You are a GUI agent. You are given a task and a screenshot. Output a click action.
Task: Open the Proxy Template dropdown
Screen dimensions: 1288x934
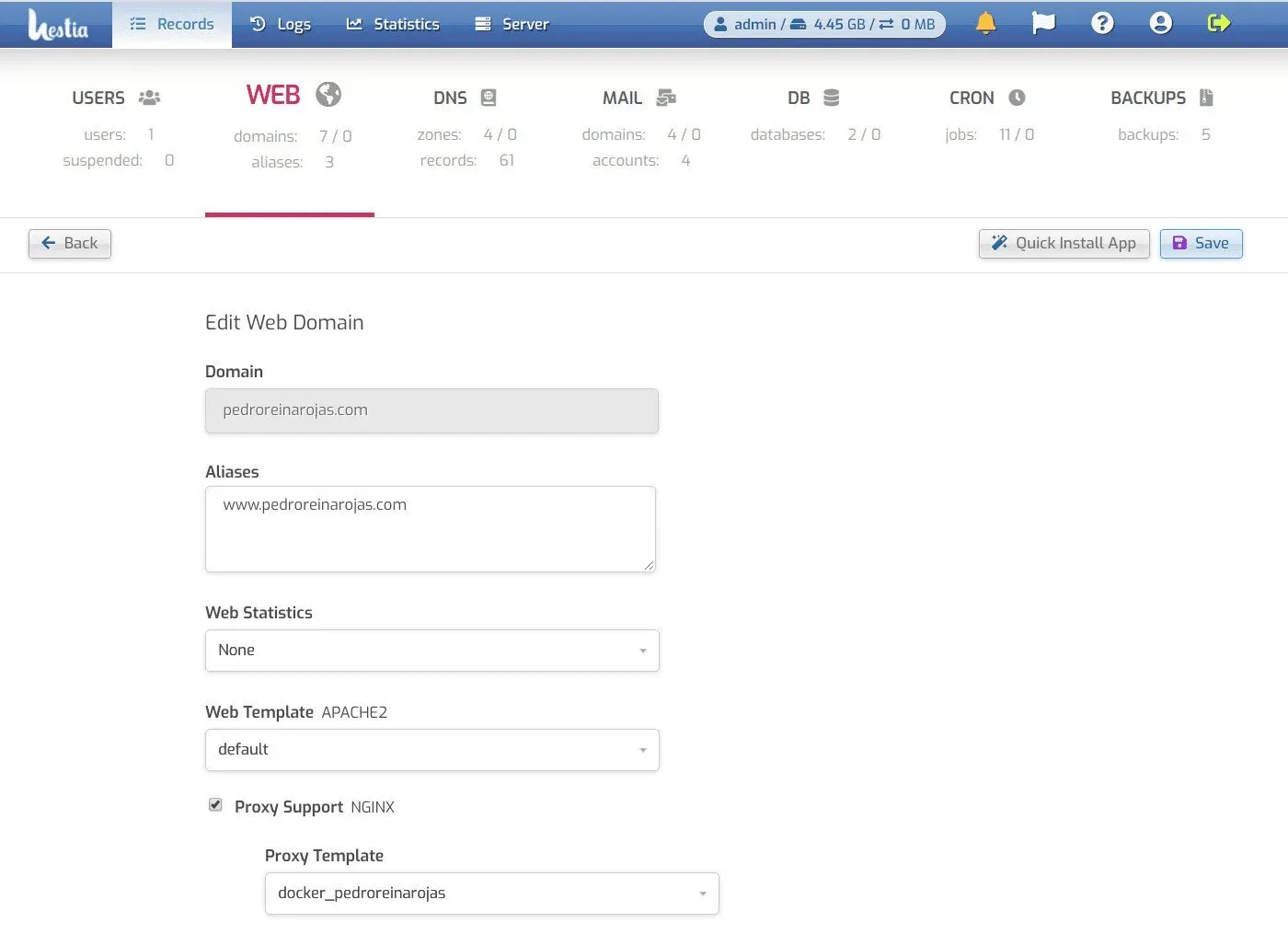[x=491, y=894]
